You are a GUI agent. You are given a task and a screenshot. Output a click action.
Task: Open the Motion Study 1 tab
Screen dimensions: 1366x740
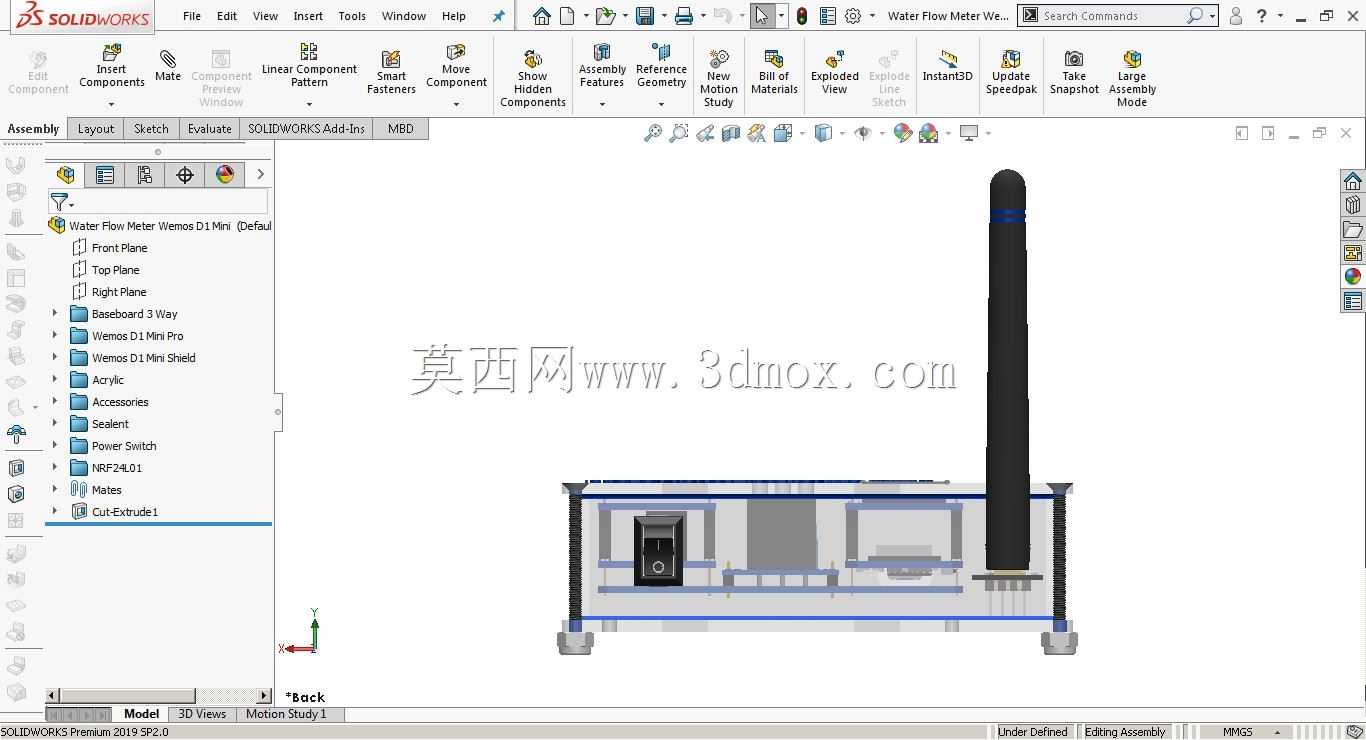(x=286, y=714)
